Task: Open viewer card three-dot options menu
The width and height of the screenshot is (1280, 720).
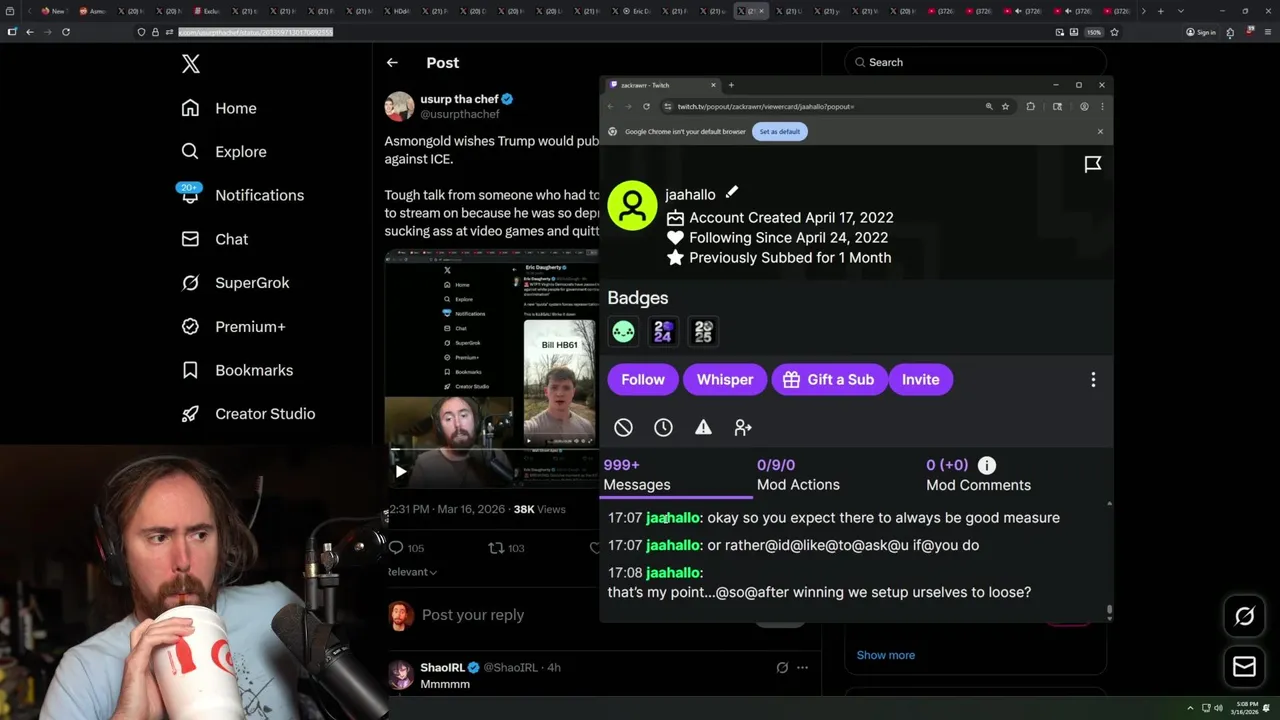Action: click(1093, 380)
